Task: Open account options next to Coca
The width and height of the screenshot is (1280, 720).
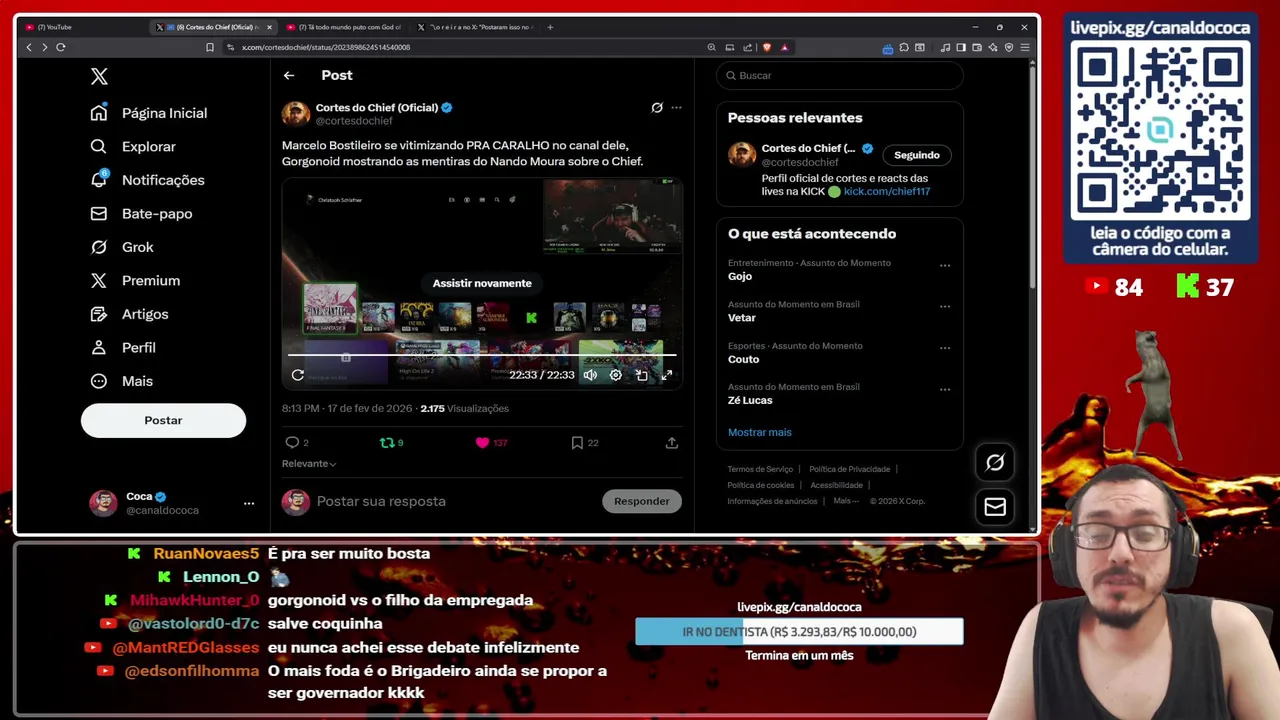Action: [x=249, y=503]
